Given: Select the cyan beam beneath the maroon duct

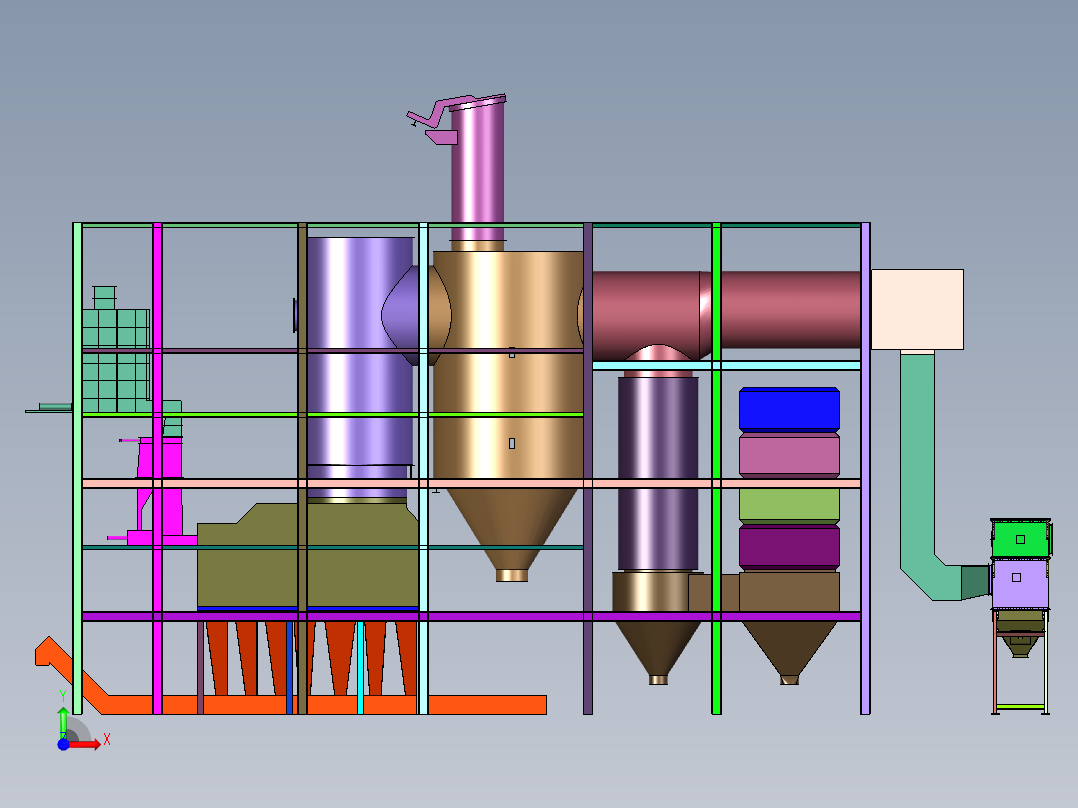Looking at the screenshot, I should pyautogui.click(x=726, y=366).
